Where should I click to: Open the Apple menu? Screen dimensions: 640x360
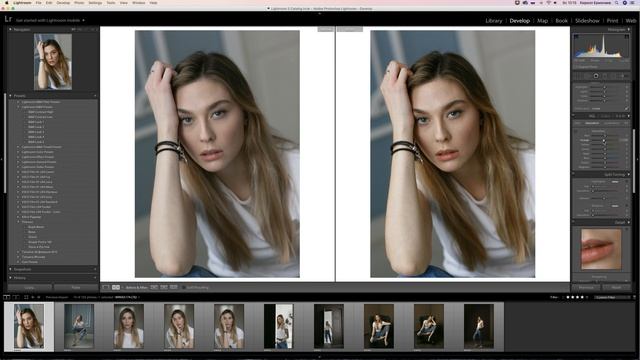(7, 3)
